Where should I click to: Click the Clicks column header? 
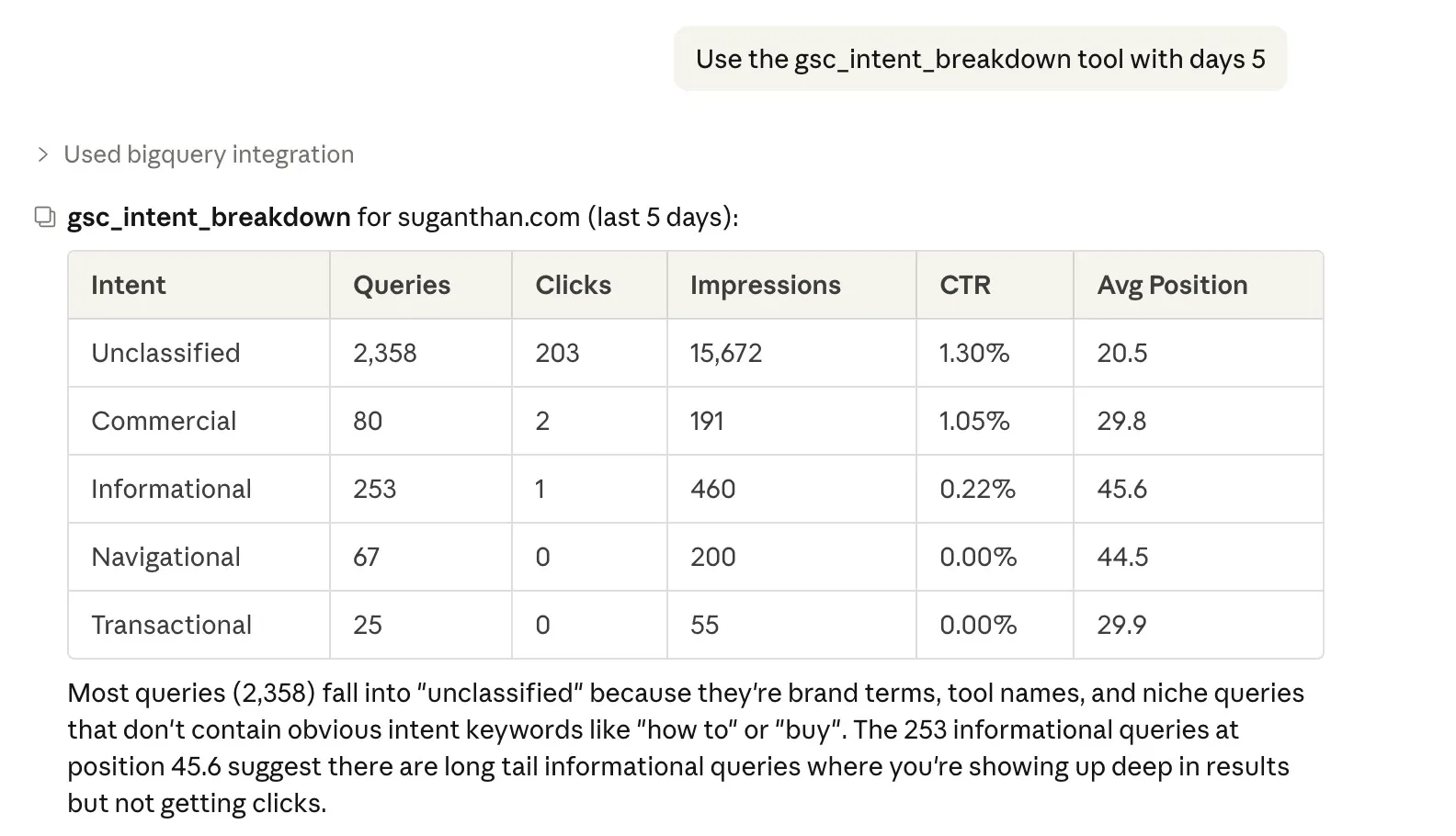[x=573, y=285]
